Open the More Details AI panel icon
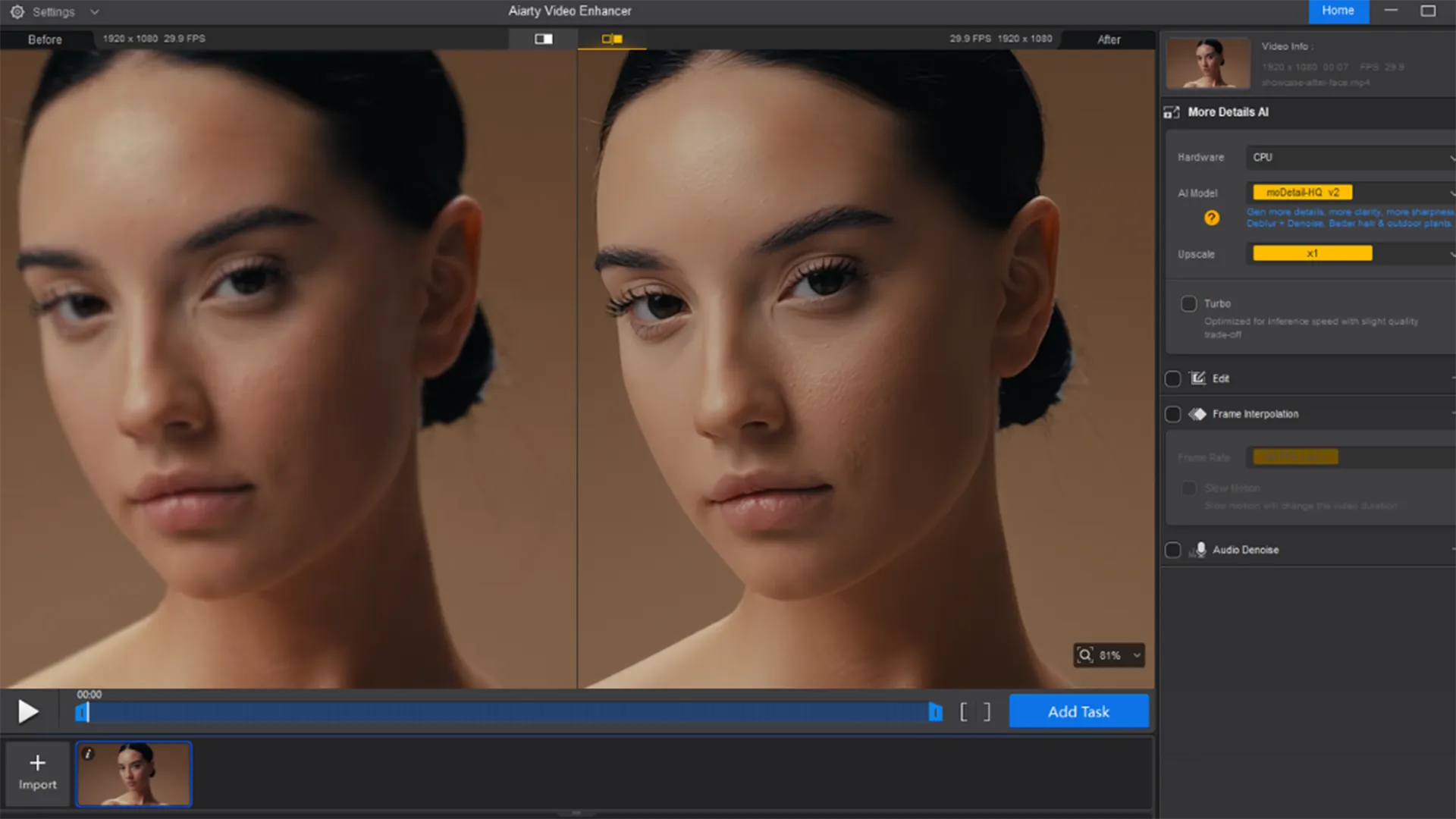Screen dimensions: 1456x819 coord(1171,112)
